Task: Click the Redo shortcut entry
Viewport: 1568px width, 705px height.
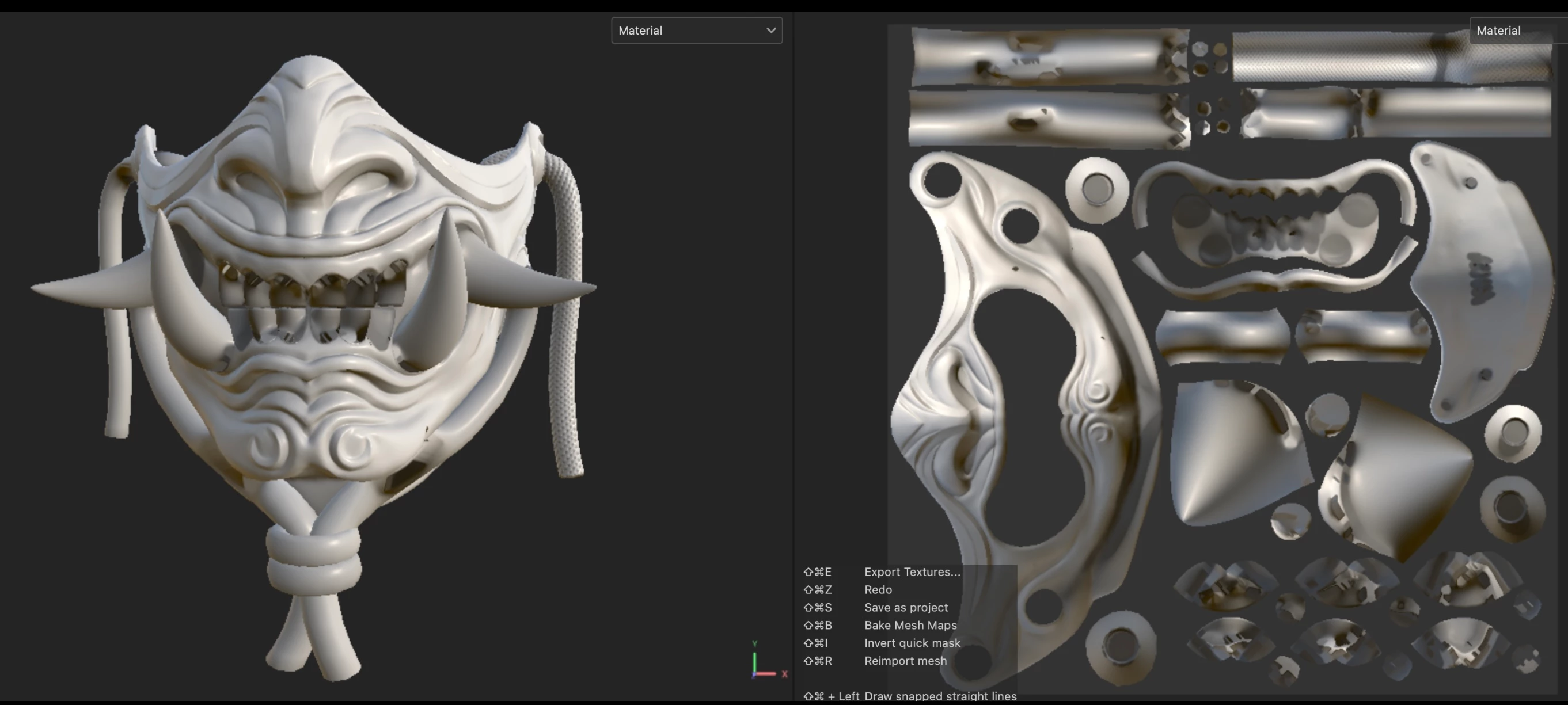Action: tap(878, 589)
